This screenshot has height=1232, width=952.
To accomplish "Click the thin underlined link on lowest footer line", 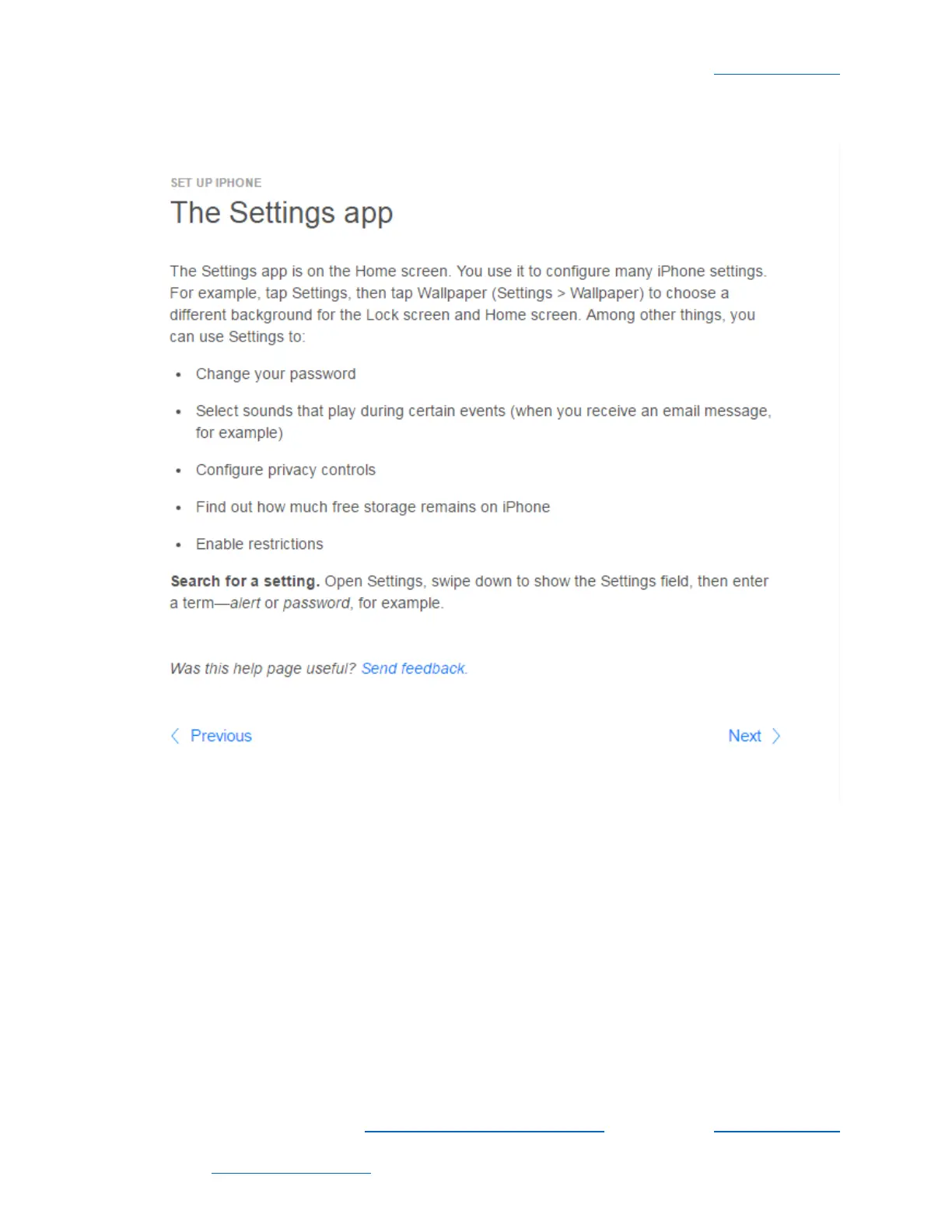I will pyautogui.click(x=291, y=1172).
